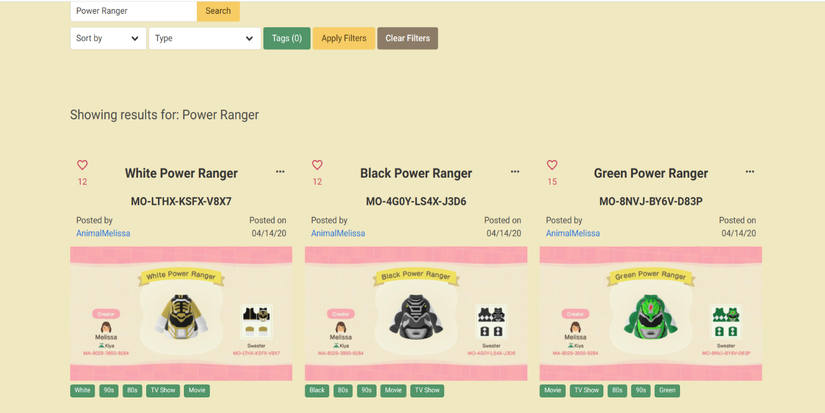
Task: Open Green Power Ranger options menu
Action: [750, 172]
